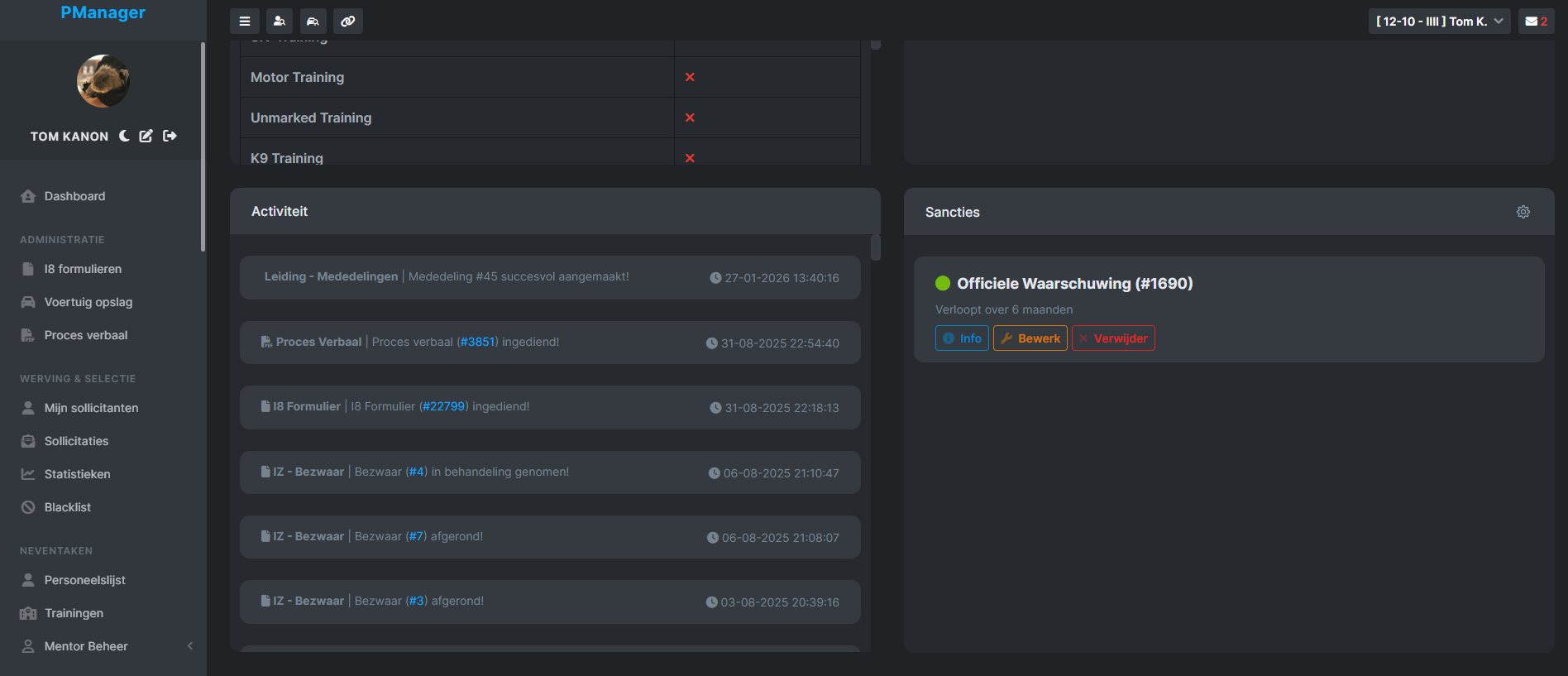The width and height of the screenshot is (1568, 676).
Task: Open the person search icon
Action: tap(280, 22)
